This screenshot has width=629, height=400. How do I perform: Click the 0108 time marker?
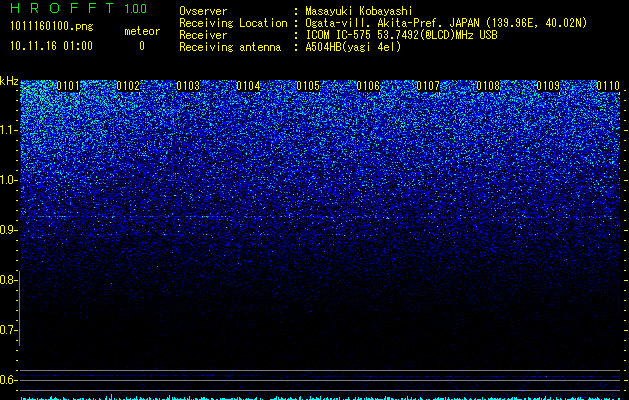[x=488, y=86]
